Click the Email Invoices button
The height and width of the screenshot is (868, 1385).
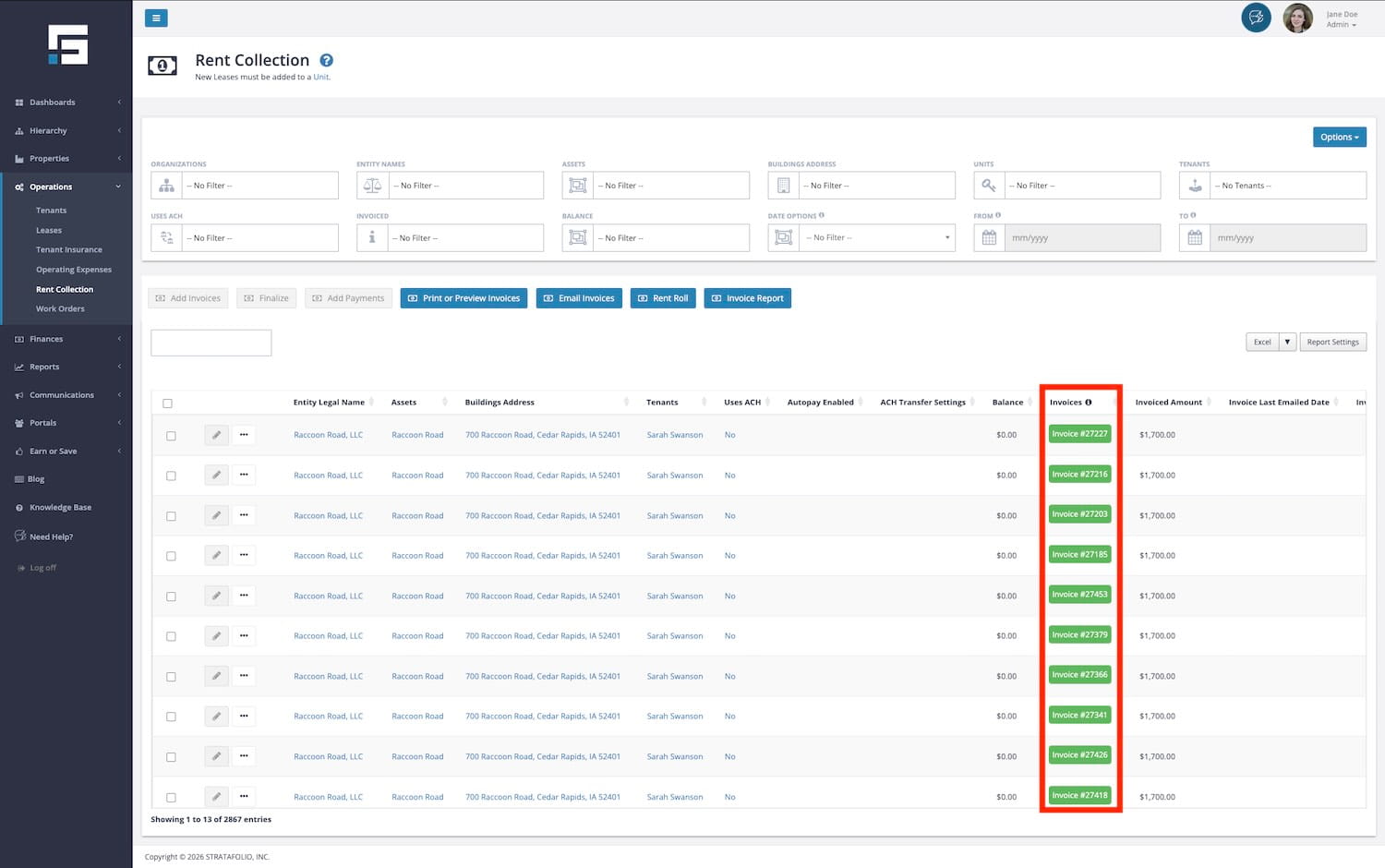click(x=579, y=298)
